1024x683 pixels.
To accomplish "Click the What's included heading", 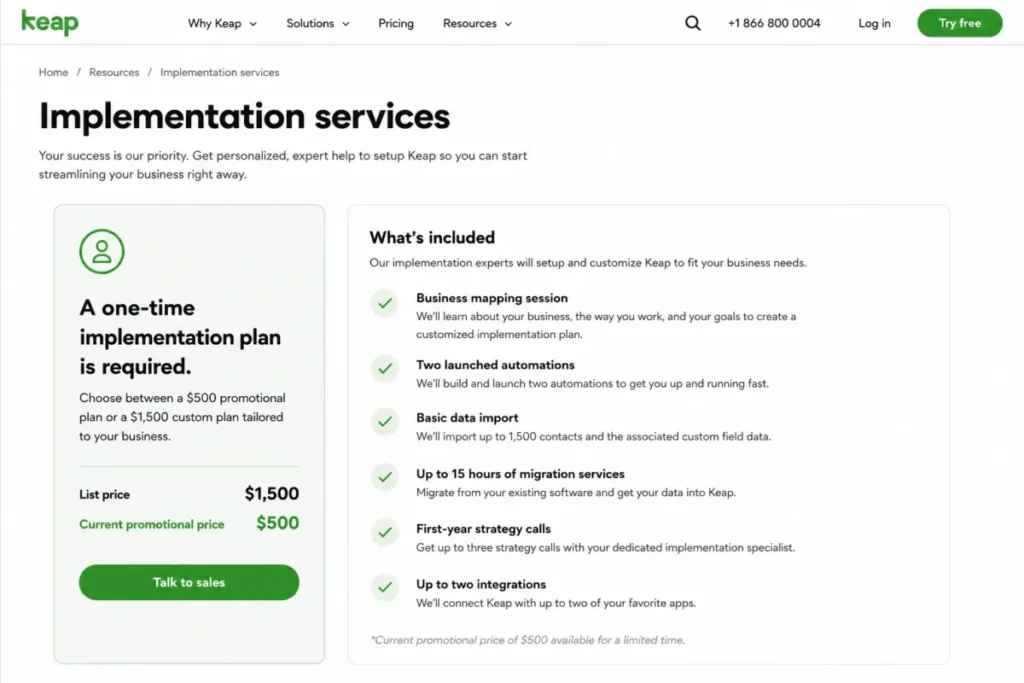I will pyautogui.click(x=432, y=238).
